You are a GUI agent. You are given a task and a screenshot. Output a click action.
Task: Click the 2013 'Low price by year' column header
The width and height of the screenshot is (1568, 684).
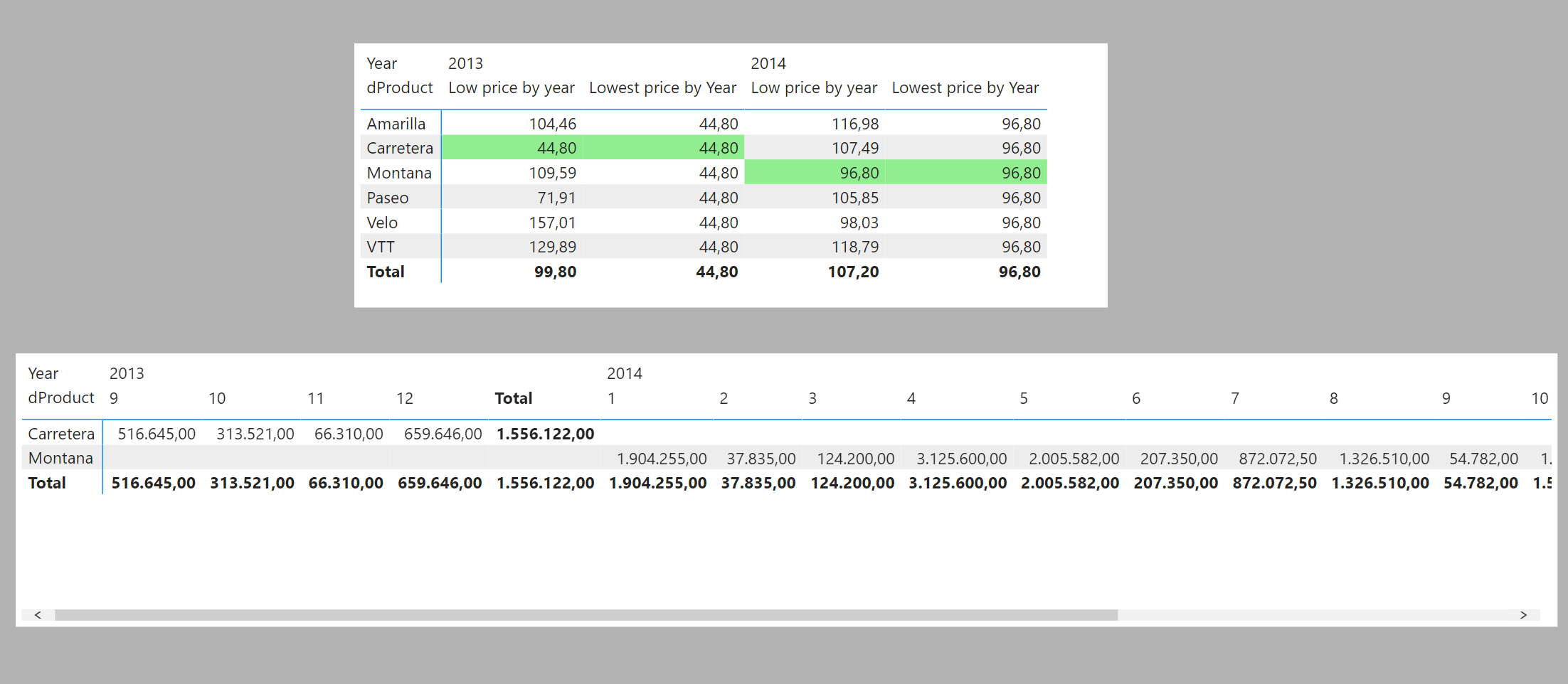tap(512, 87)
